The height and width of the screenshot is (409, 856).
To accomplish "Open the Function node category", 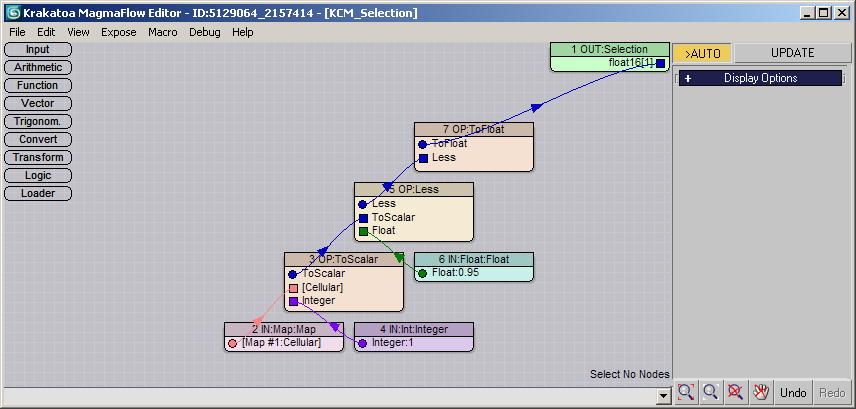I will pos(38,86).
